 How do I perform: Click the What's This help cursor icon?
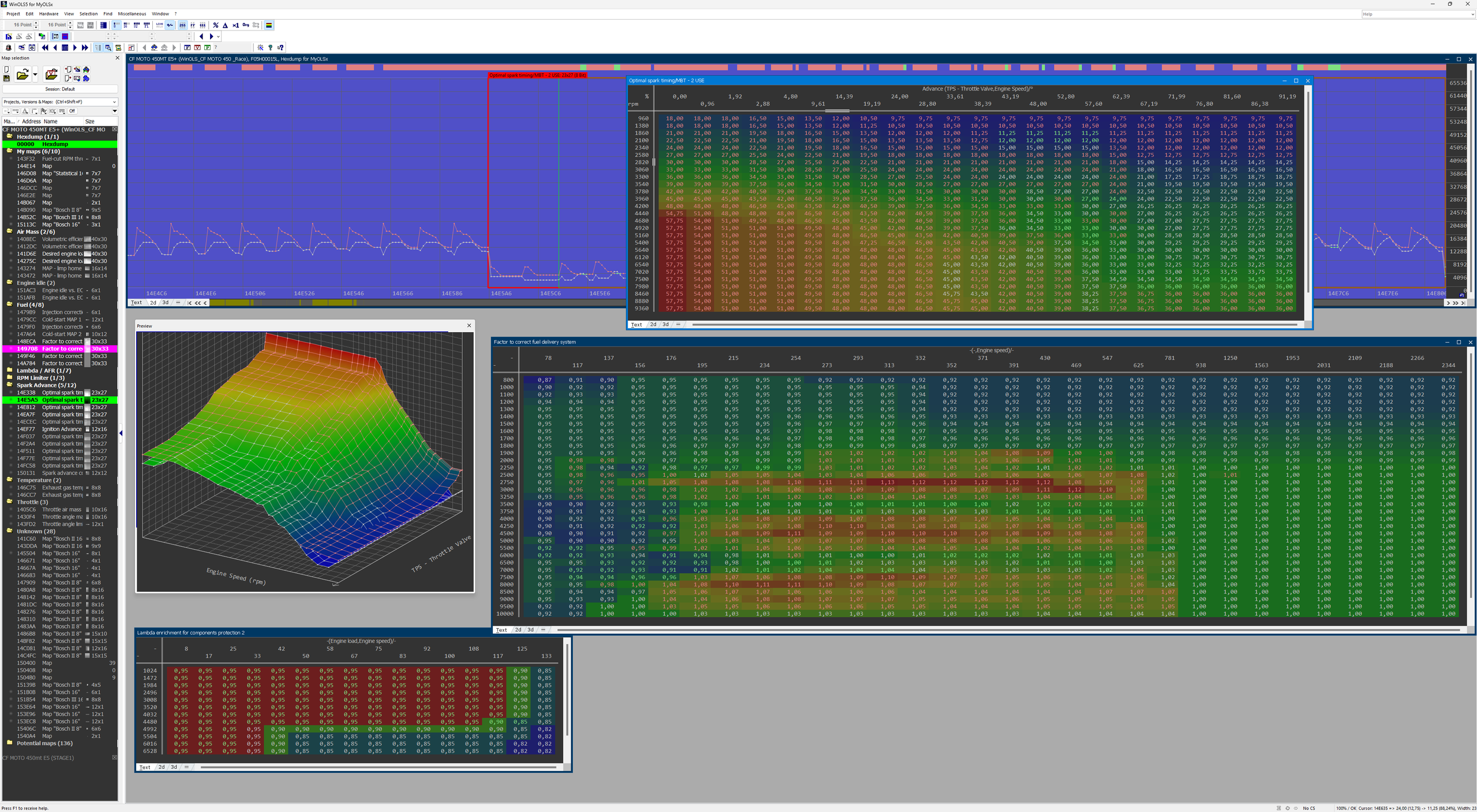[280, 48]
